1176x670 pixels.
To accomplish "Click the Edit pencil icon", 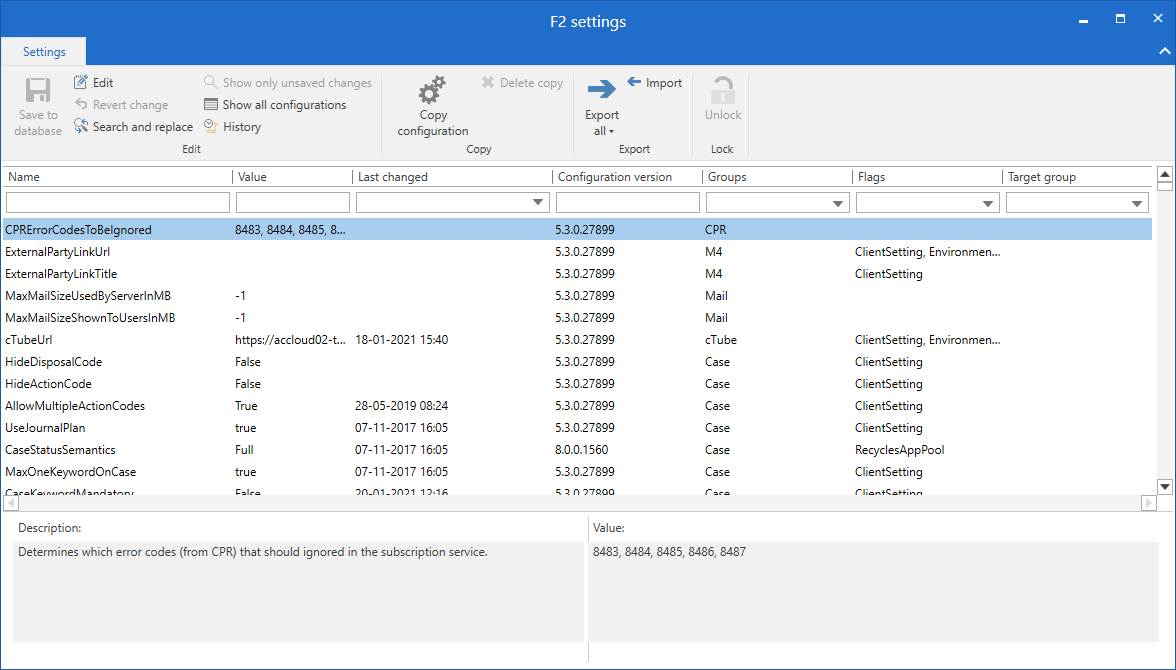I will click(81, 83).
